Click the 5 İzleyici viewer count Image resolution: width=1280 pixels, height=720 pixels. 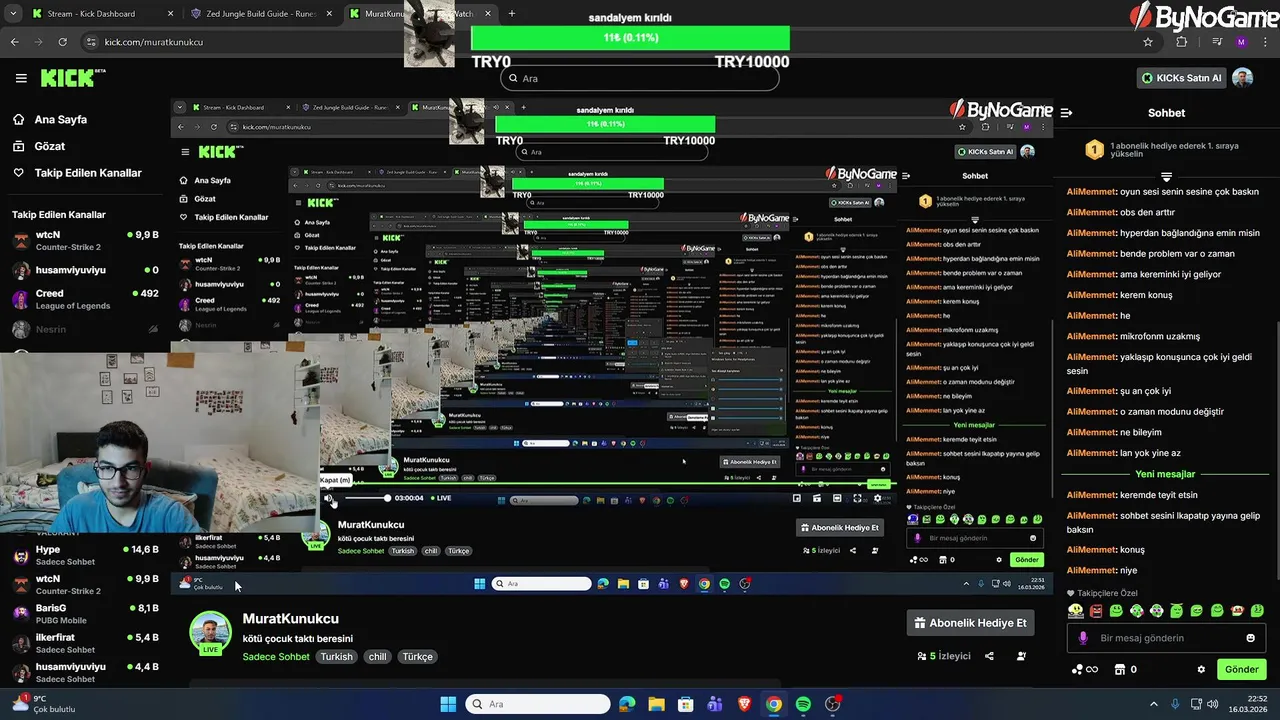tap(944, 656)
